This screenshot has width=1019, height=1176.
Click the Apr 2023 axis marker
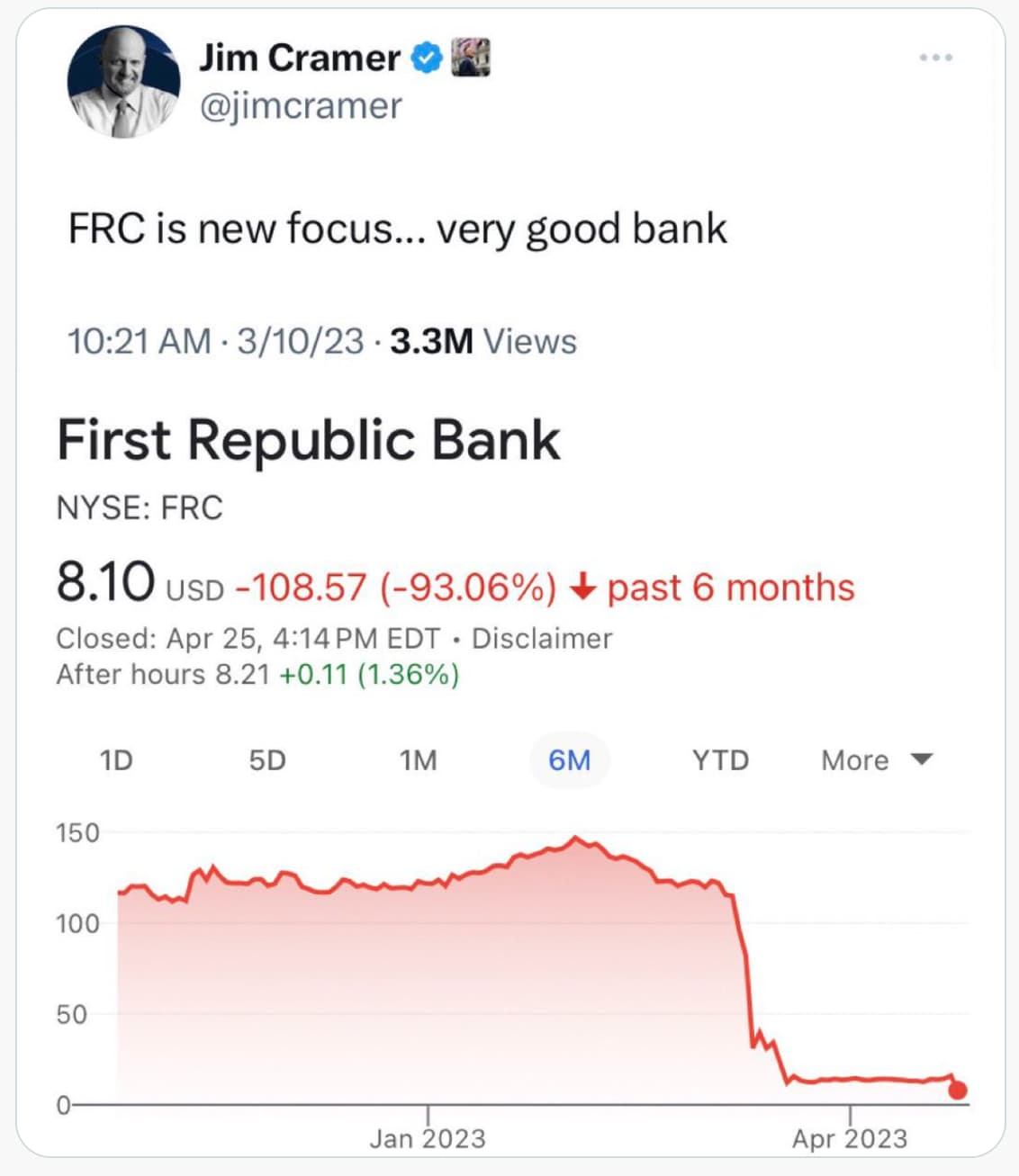coord(850,1138)
